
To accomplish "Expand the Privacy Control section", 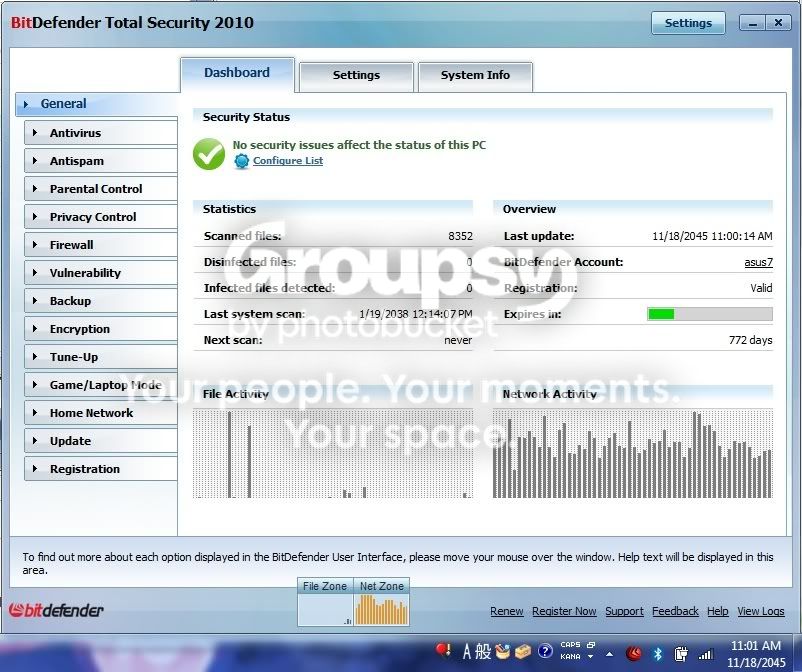I will click(101, 217).
